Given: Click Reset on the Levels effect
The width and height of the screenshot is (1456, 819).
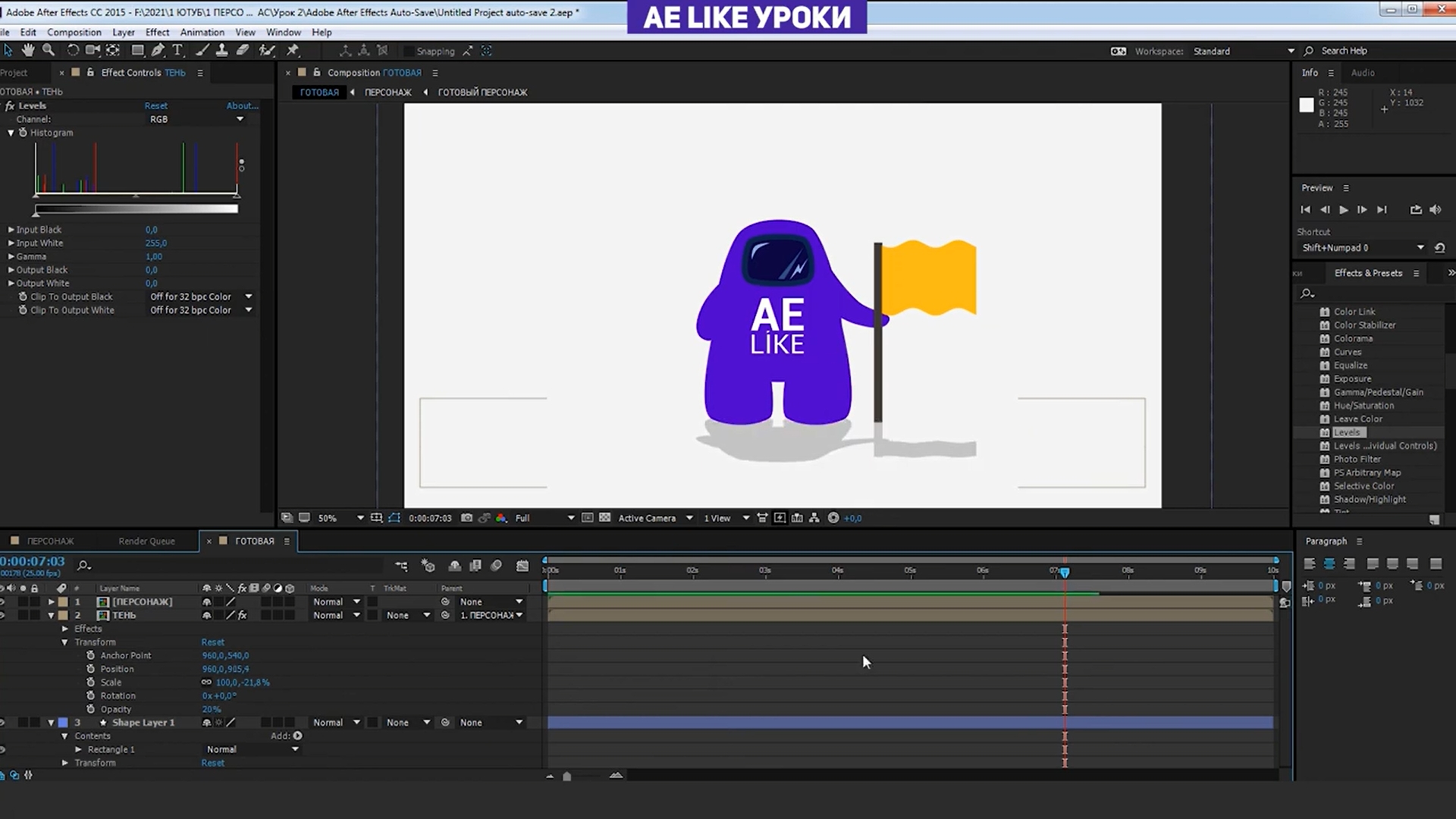Looking at the screenshot, I should pos(156,105).
